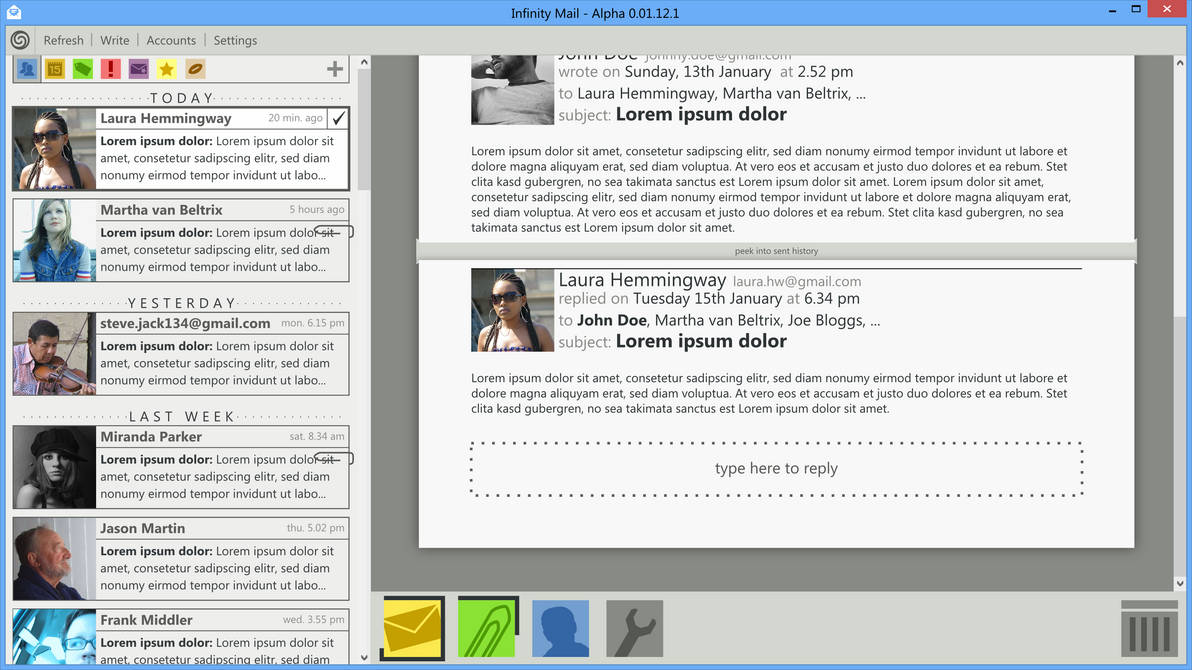Click Frank Middler's avatar photo
The width and height of the screenshot is (1192, 670).
[55, 637]
